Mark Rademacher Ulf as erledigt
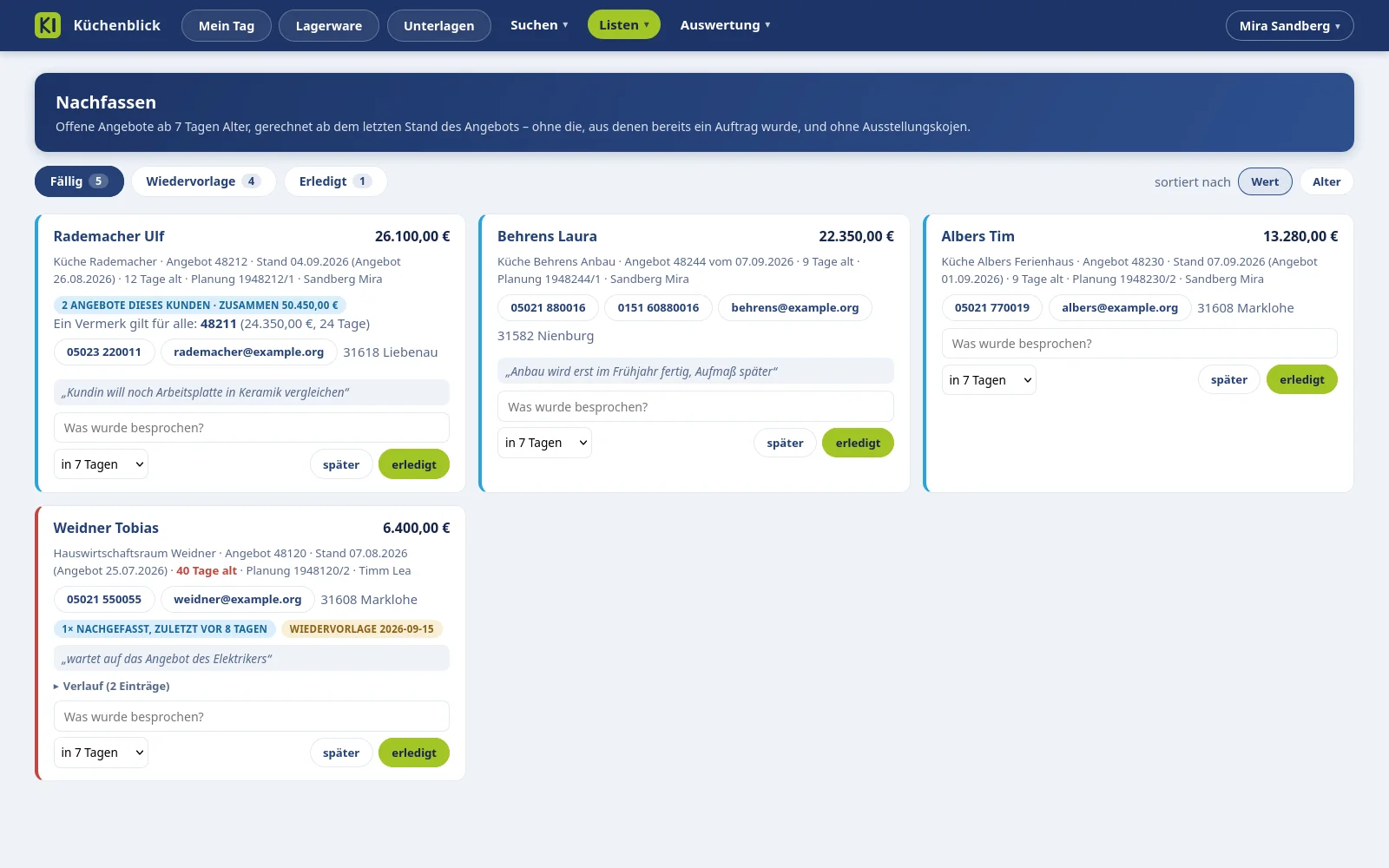 pyautogui.click(x=414, y=464)
